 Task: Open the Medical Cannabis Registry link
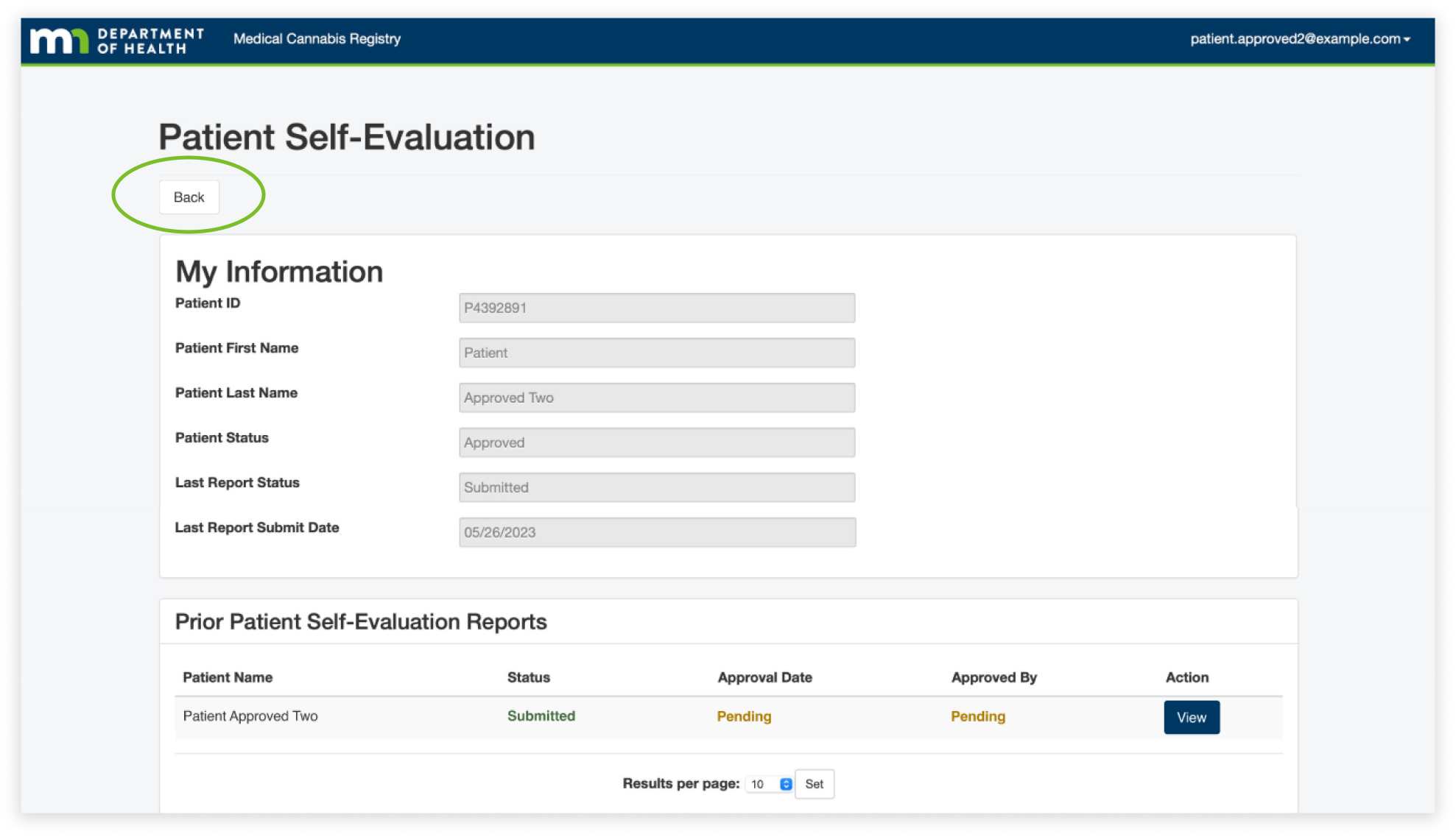click(x=317, y=39)
